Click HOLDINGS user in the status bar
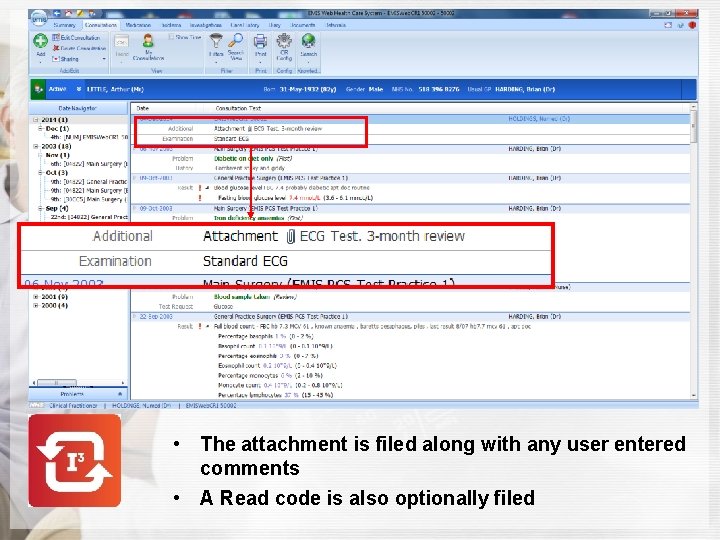Viewport: 720px width, 540px height. [141, 406]
